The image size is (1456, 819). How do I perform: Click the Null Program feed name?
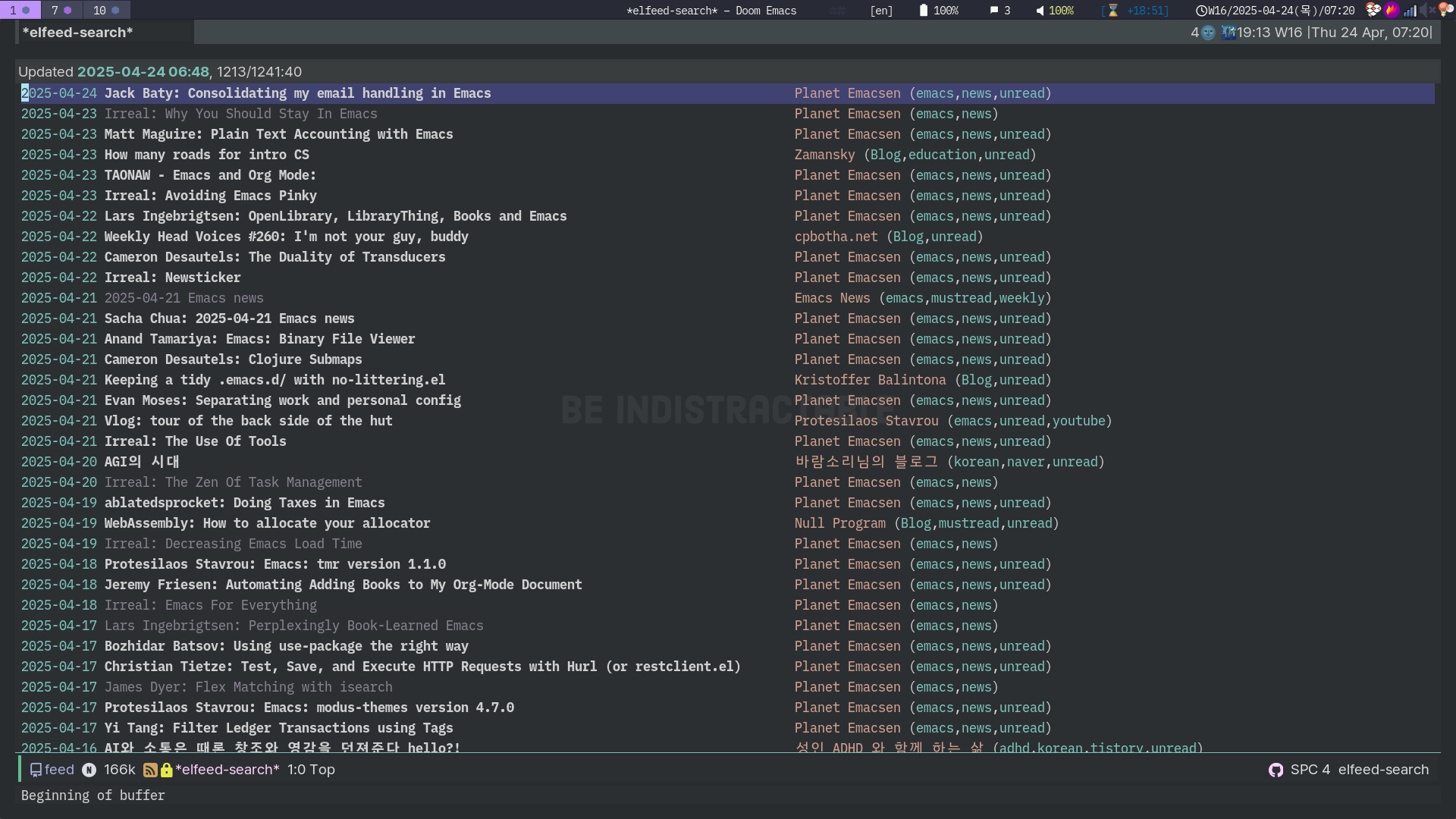839,523
